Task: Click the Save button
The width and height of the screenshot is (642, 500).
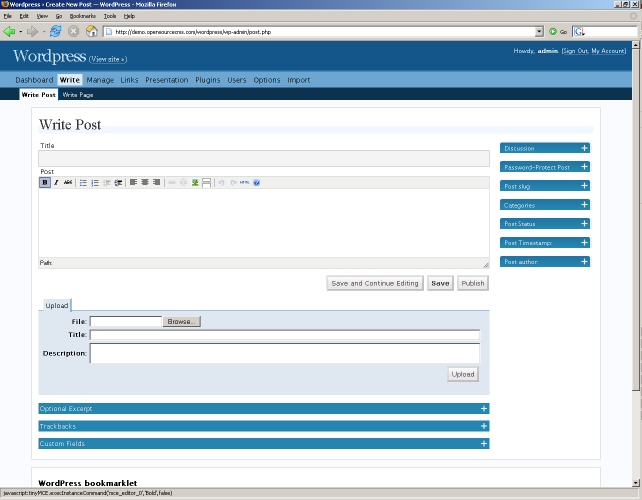Action: pyautogui.click(x=440, y=283)
